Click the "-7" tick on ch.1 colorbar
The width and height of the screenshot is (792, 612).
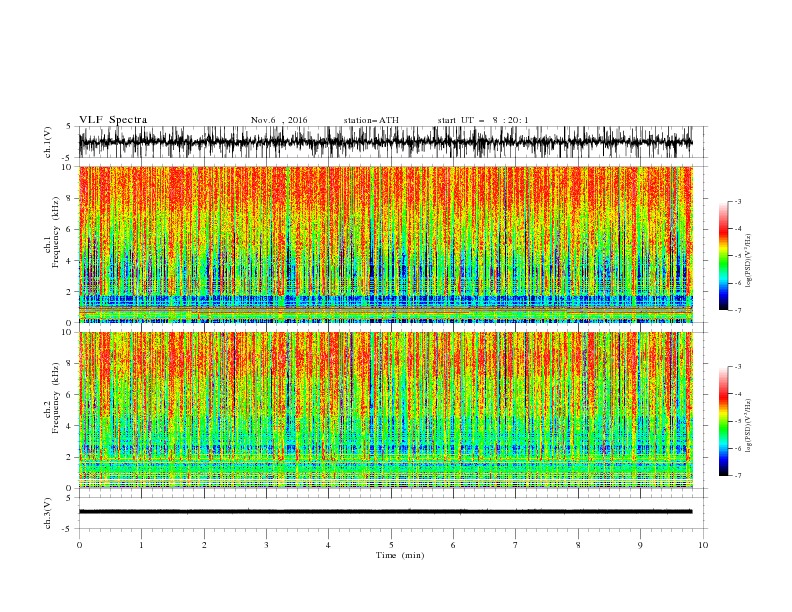tap(737, 310)
